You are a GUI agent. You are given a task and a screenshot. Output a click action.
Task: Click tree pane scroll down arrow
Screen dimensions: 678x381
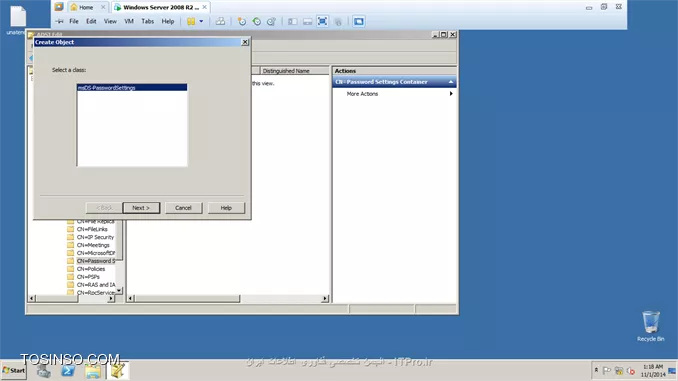pos(119,291)
